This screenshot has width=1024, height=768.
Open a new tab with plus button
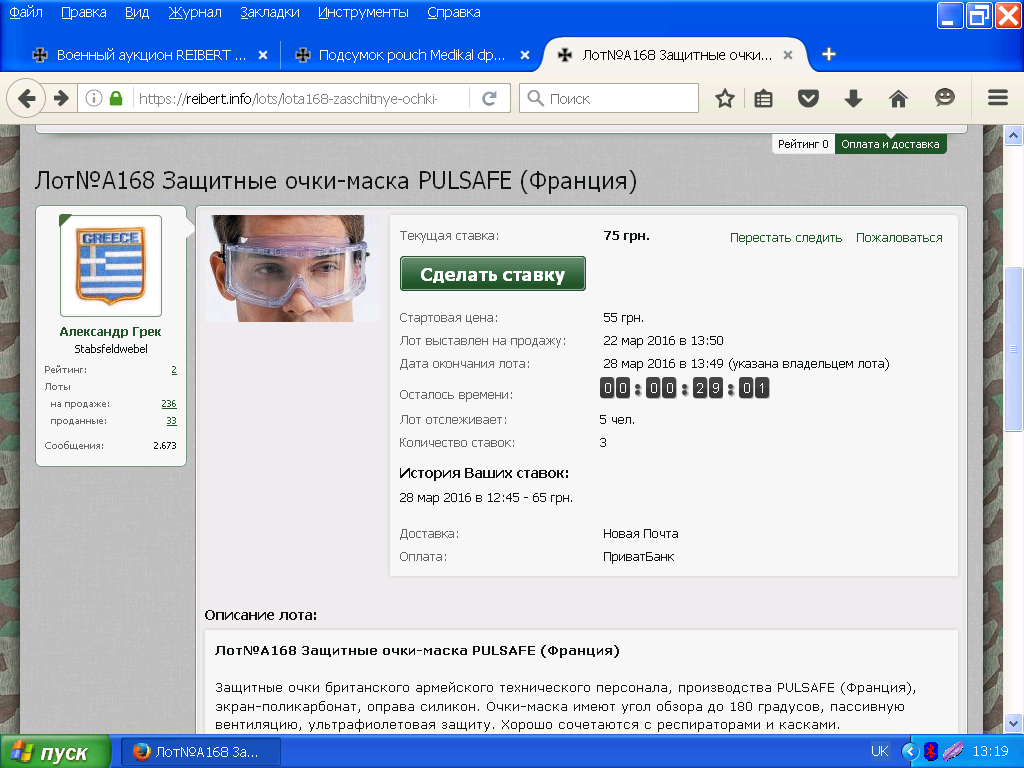pyautogui.click(x=828, y=54)
